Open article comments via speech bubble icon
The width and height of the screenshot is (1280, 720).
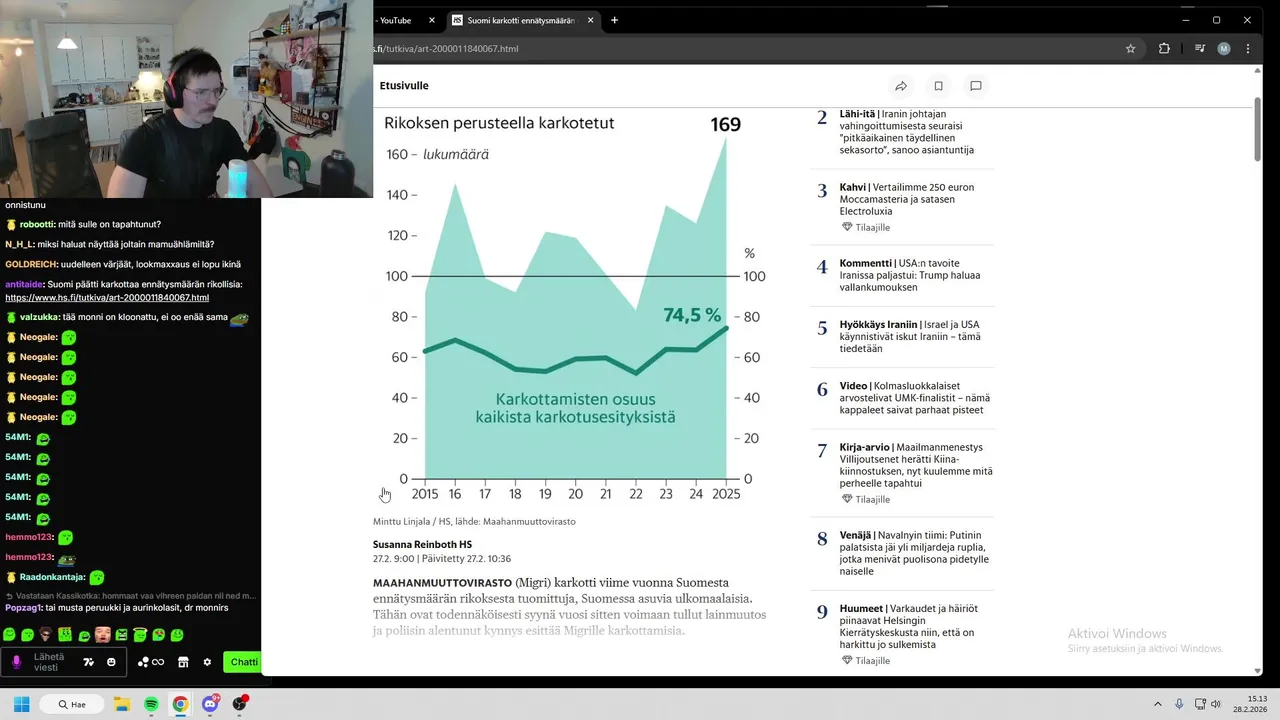(976, 86)
